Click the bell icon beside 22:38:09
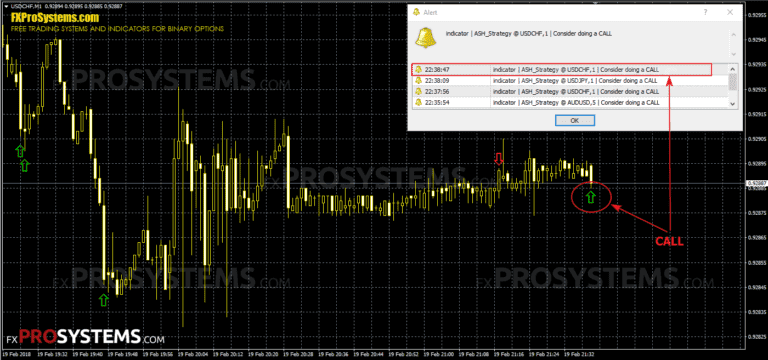Image resolution: width=768 pixels, height=360 pixels. pos(418,80)
